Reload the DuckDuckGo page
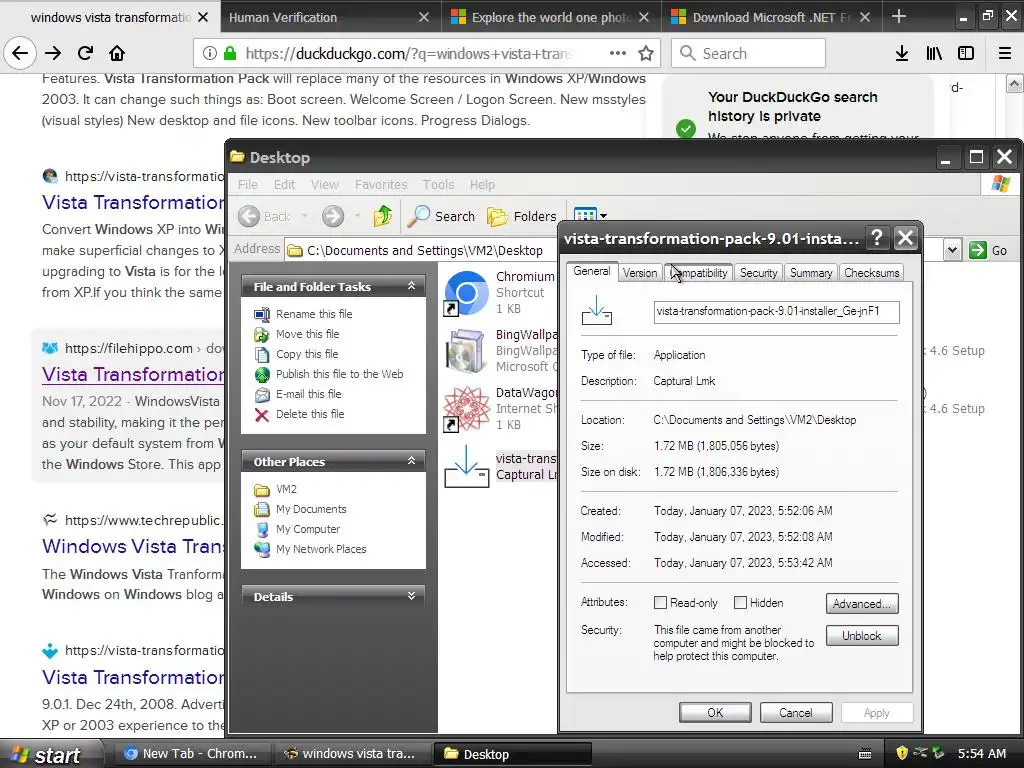The image size is (1024, 768). point(86,54)
